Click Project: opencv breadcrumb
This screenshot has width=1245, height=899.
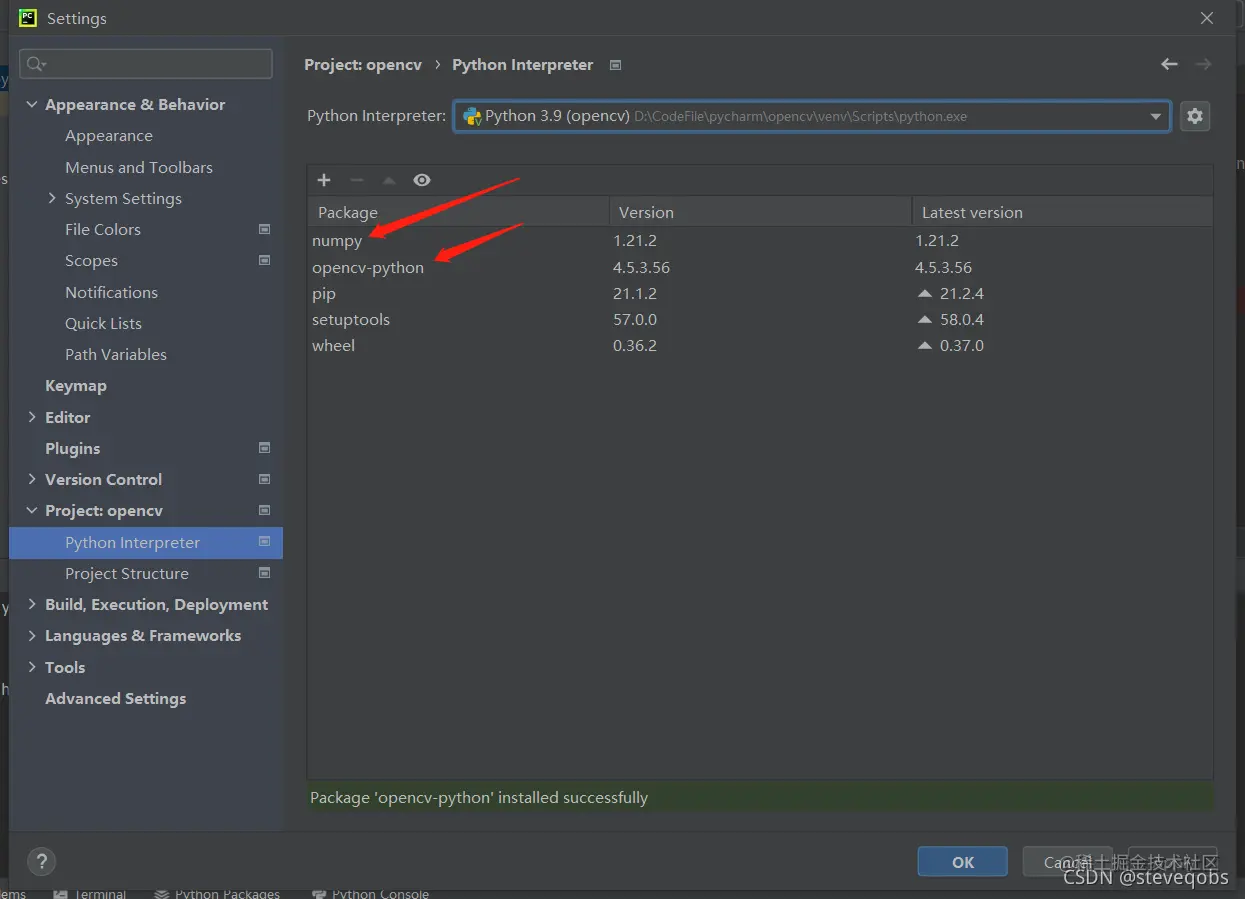[x=363, y=65]
